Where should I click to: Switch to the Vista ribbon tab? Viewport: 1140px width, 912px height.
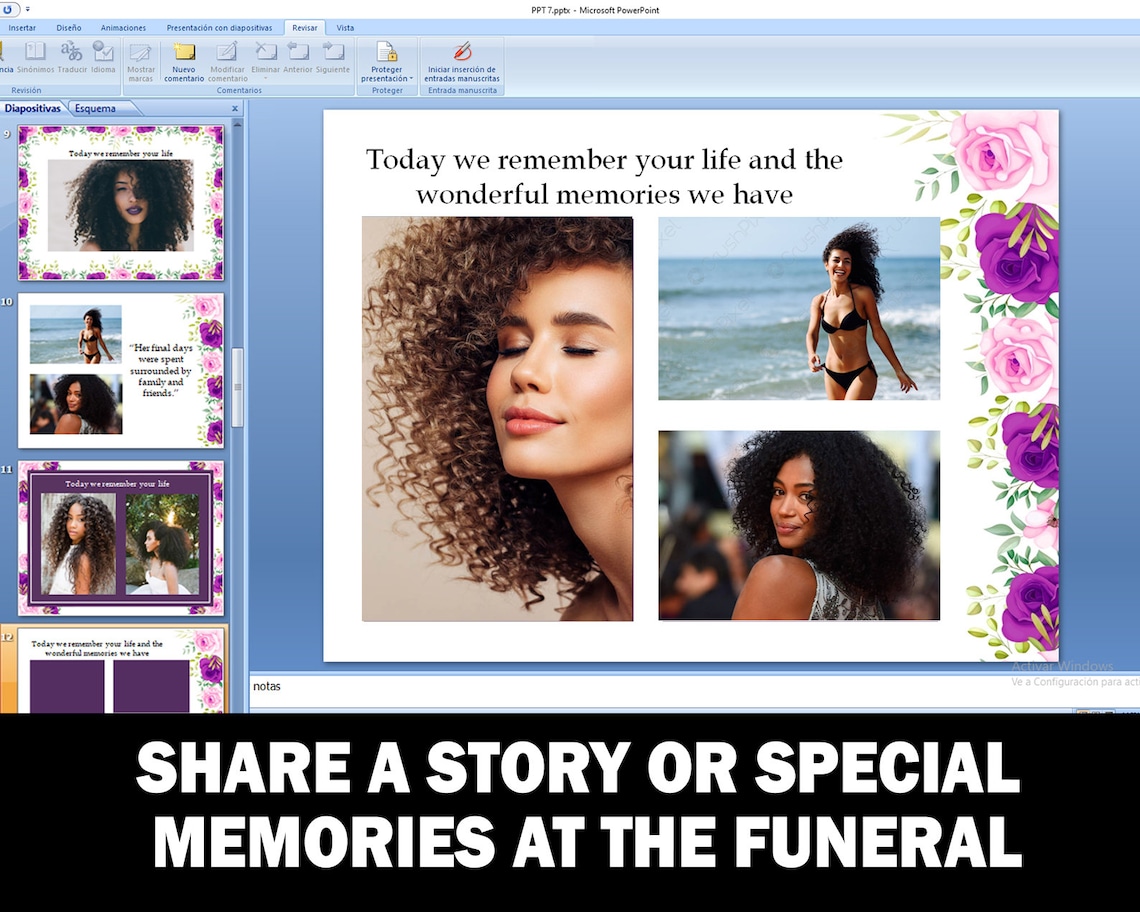[345, 27]
